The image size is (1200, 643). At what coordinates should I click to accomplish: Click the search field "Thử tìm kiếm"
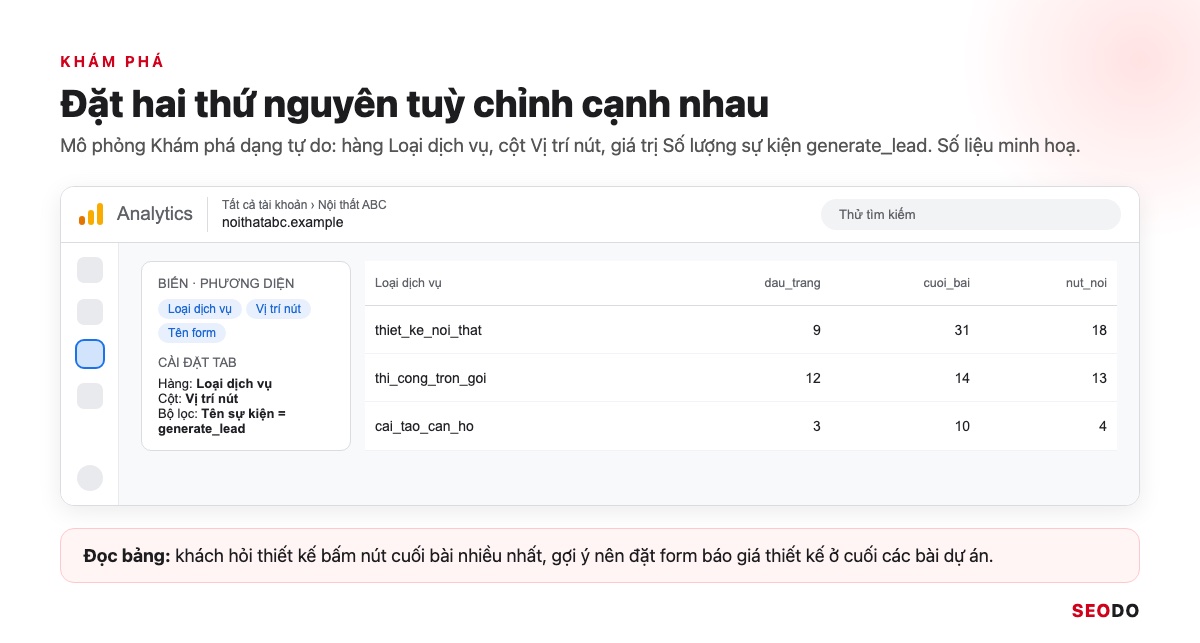click(x=971, y=214)
